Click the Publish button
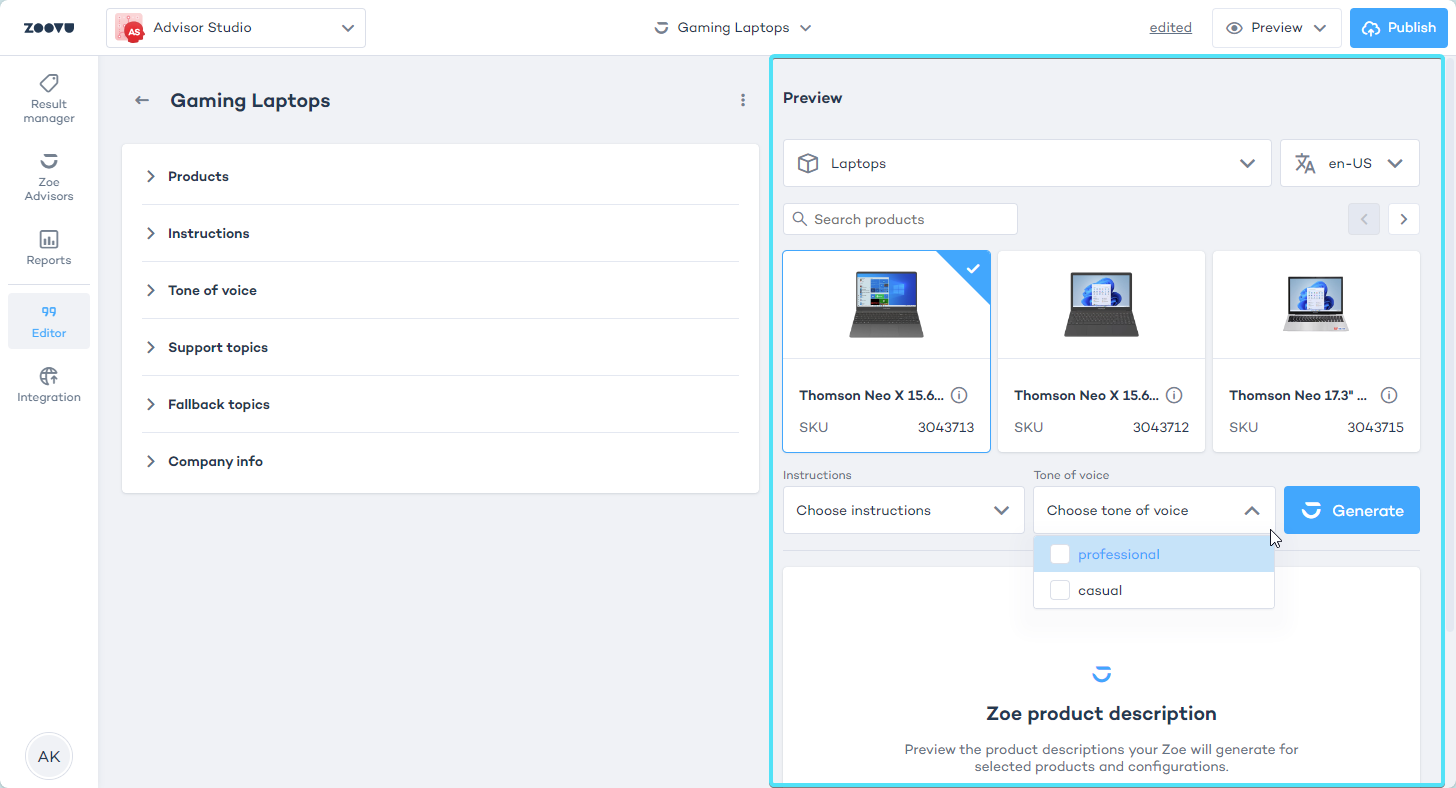Screen dimensions: 1456x788 1398,28
